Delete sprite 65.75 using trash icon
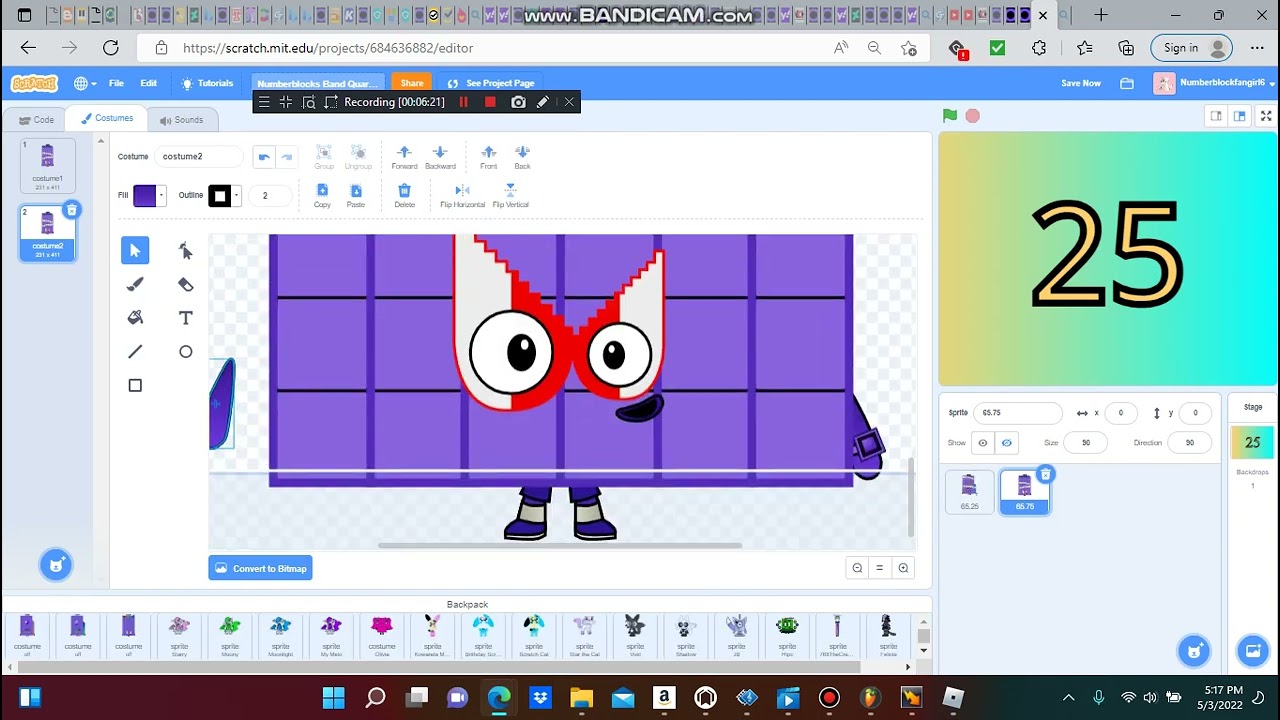Screen dimensions: 1280x720 click(1045, 474)
